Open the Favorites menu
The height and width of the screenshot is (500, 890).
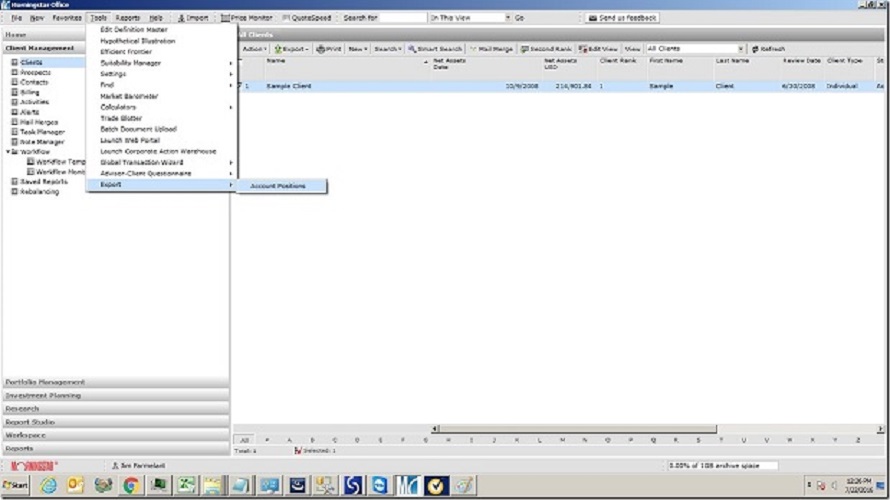[67, 18]
